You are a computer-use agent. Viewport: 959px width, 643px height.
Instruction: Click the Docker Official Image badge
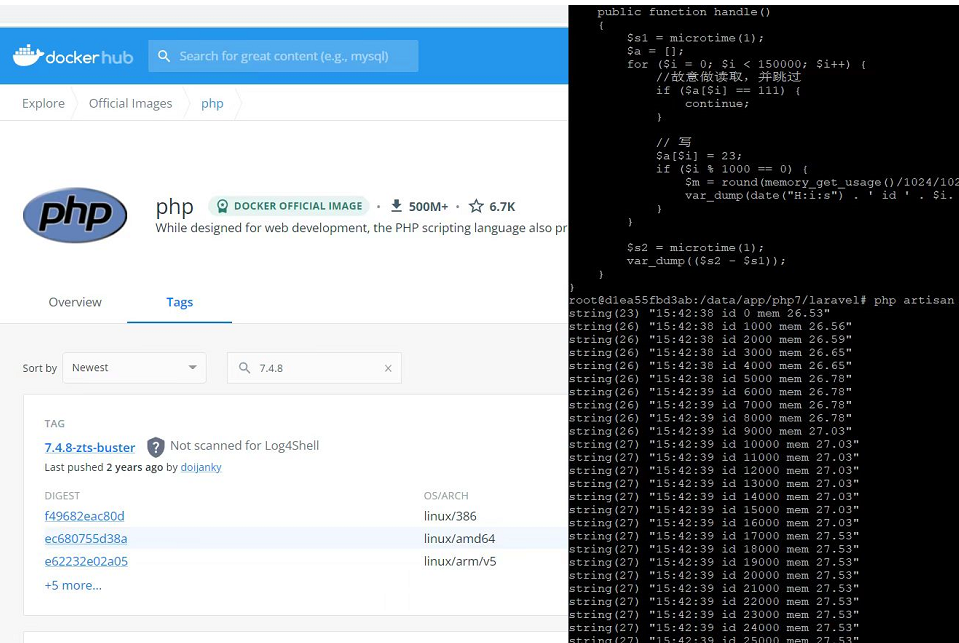pos(289,206)
